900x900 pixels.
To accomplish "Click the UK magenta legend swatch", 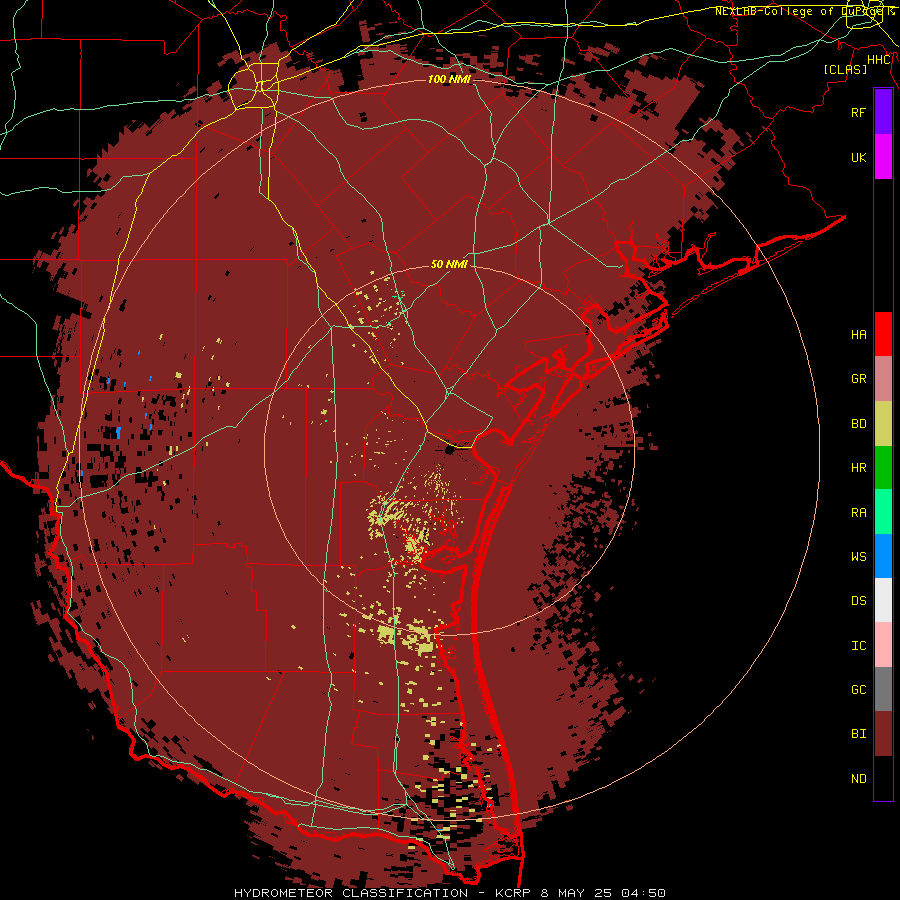I will click(883, 157).
